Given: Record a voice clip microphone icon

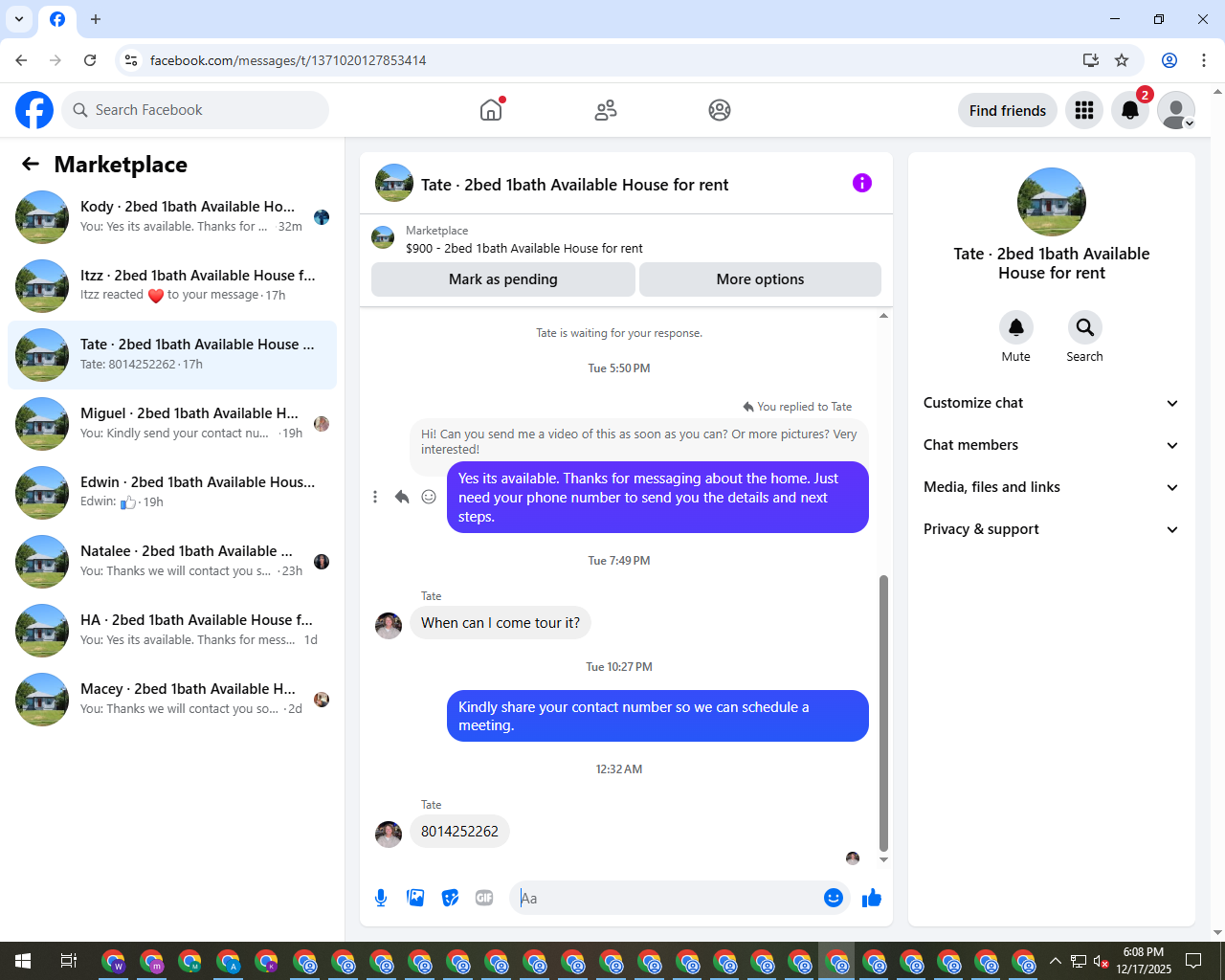Looking at the screenshot, I should click(381, 898).
